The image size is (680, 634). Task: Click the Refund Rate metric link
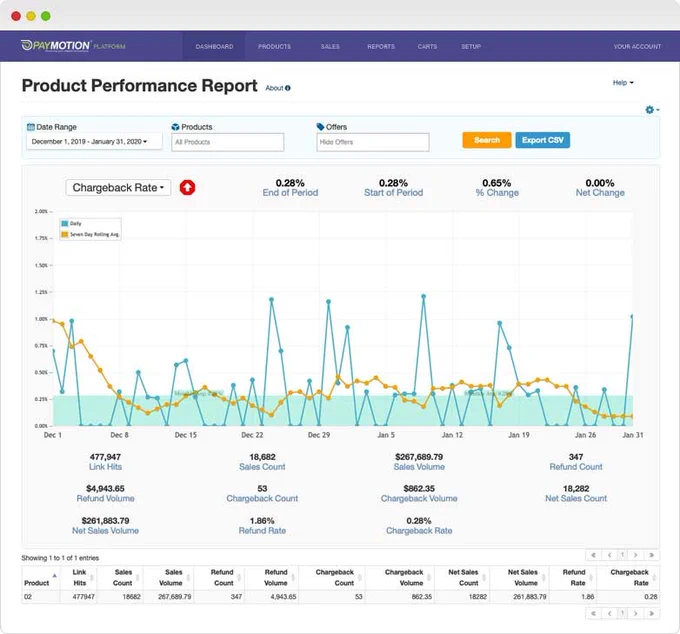point(262,530)
